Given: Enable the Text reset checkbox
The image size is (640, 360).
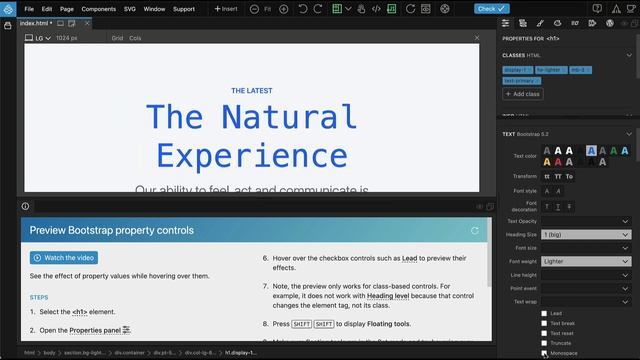Looking at the screenshot, I should click(x=544, y=333).
